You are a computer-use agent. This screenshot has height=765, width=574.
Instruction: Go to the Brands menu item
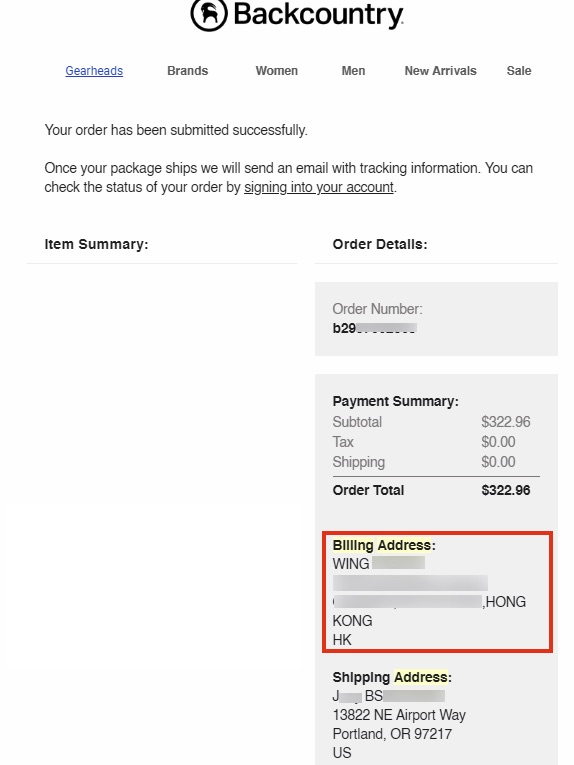click(188, 71)
